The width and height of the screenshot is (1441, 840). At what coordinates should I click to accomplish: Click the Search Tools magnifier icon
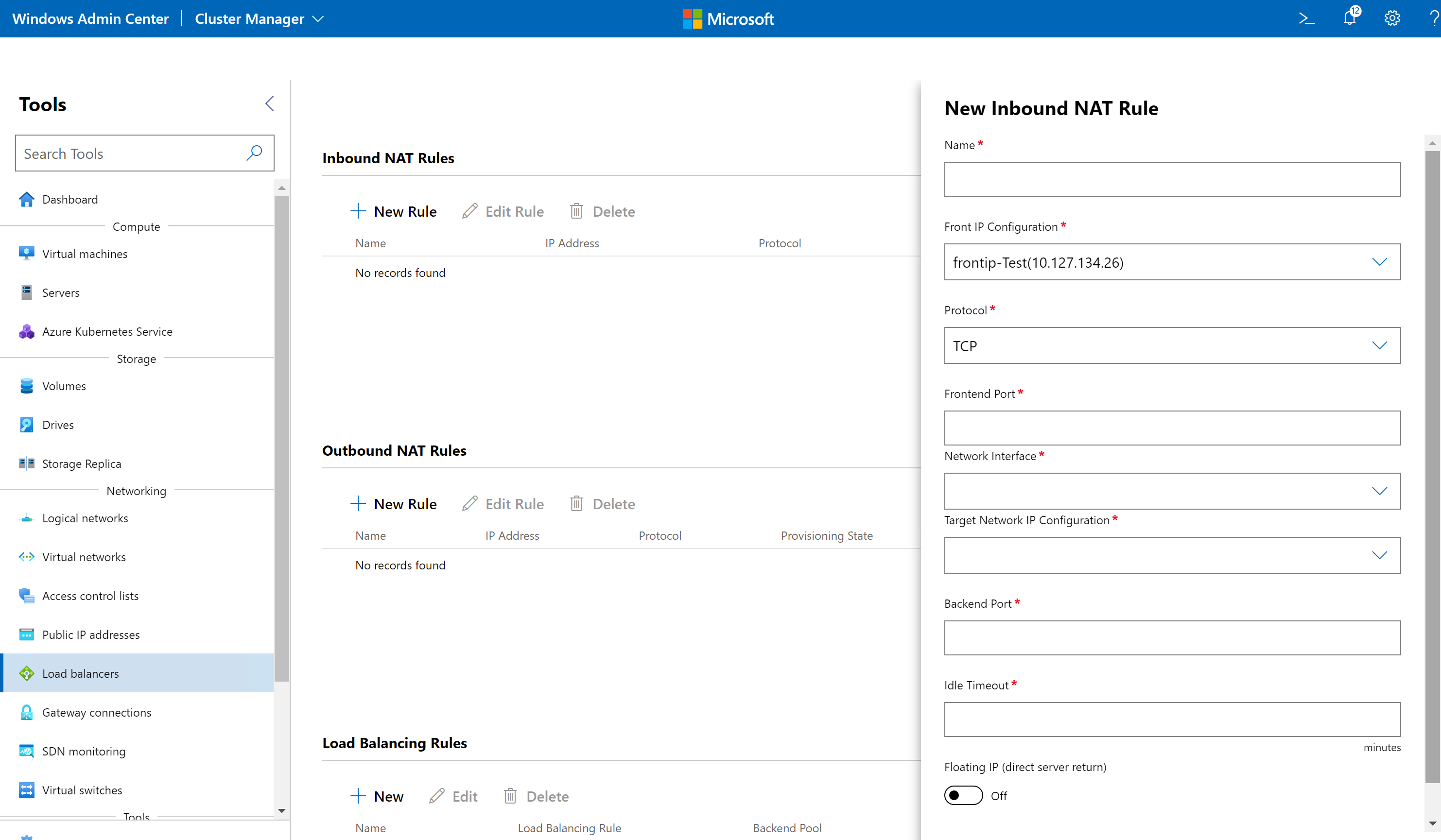coord(254,153)
